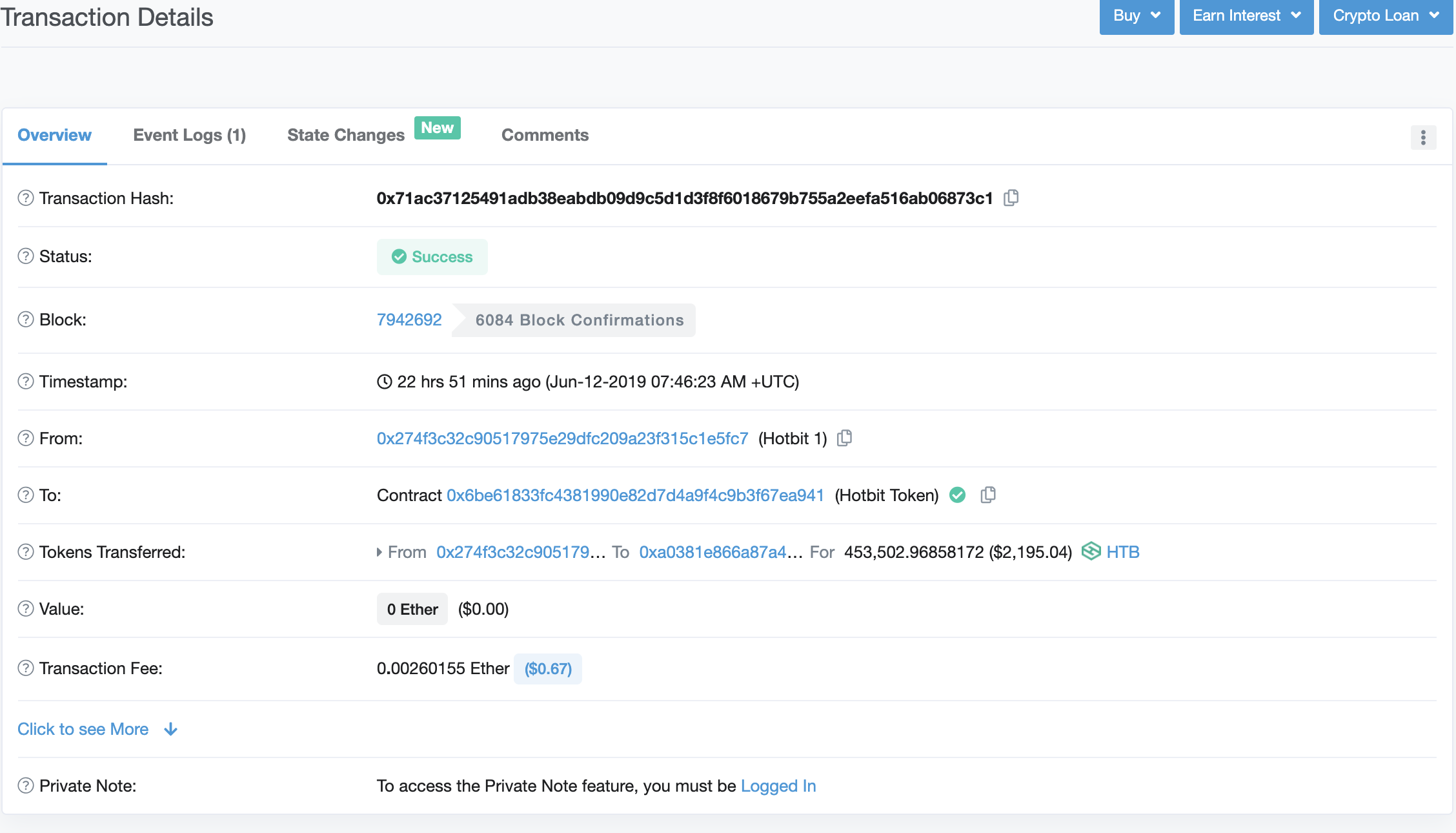The height and width of the screenshot is (833, 1456).
Task: Click the 0 Ether value badge
Action: click(412, 609)
